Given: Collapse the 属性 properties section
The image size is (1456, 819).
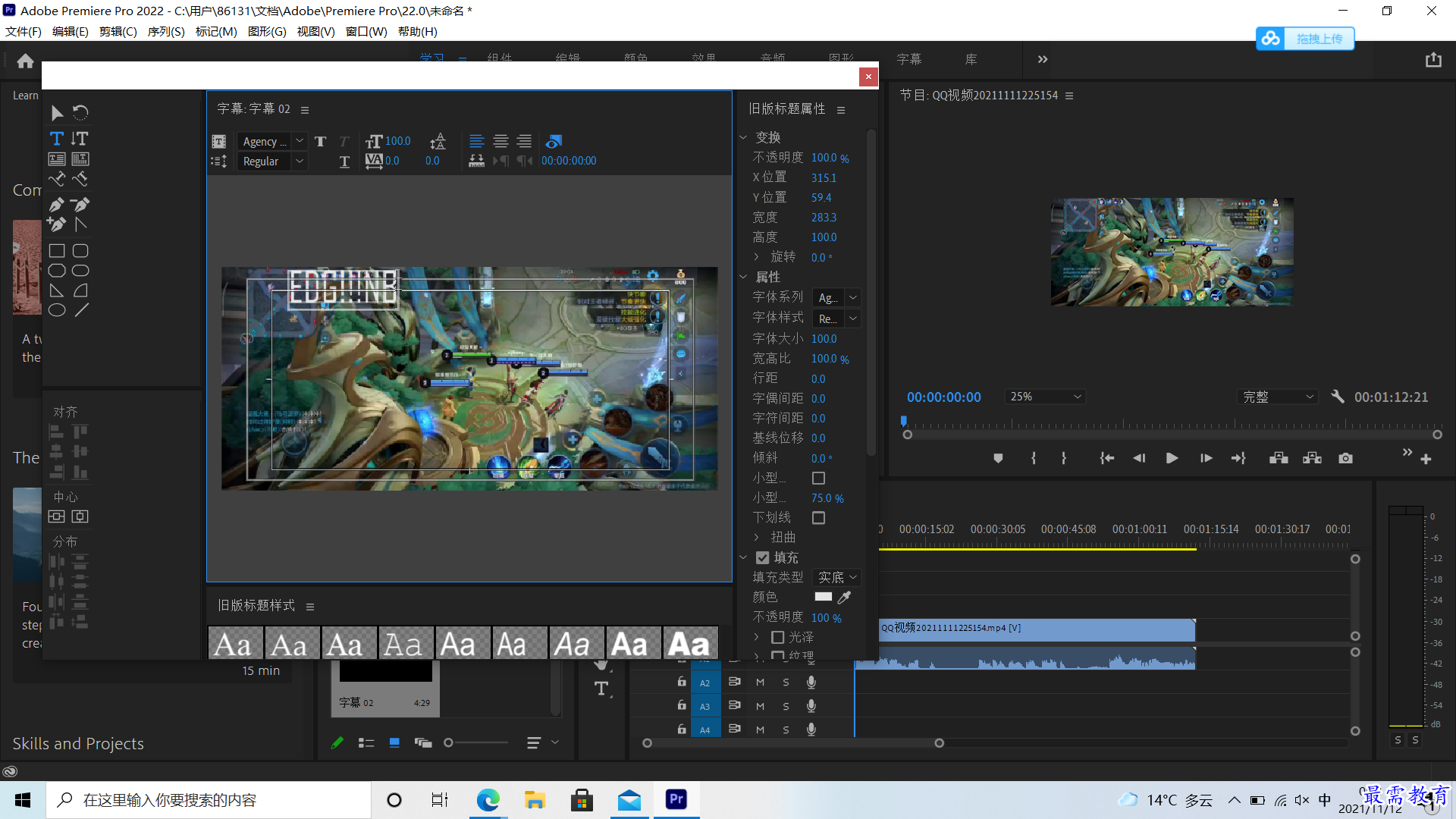Looking at the screenshot, I should (744, 278).
